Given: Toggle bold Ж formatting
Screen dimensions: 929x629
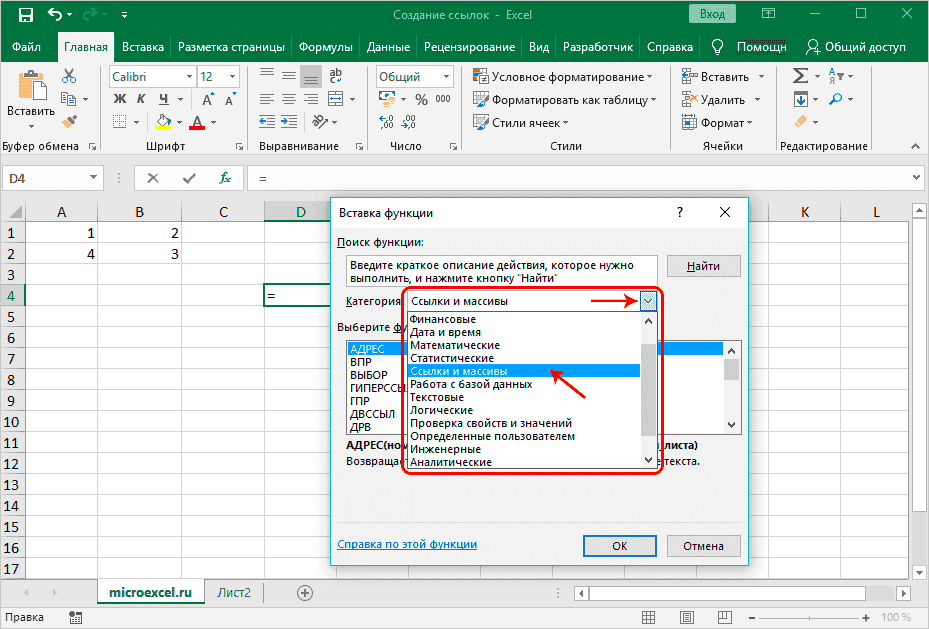Looking at the screenshot, I should pyautogui.click(x=119, y=99).
